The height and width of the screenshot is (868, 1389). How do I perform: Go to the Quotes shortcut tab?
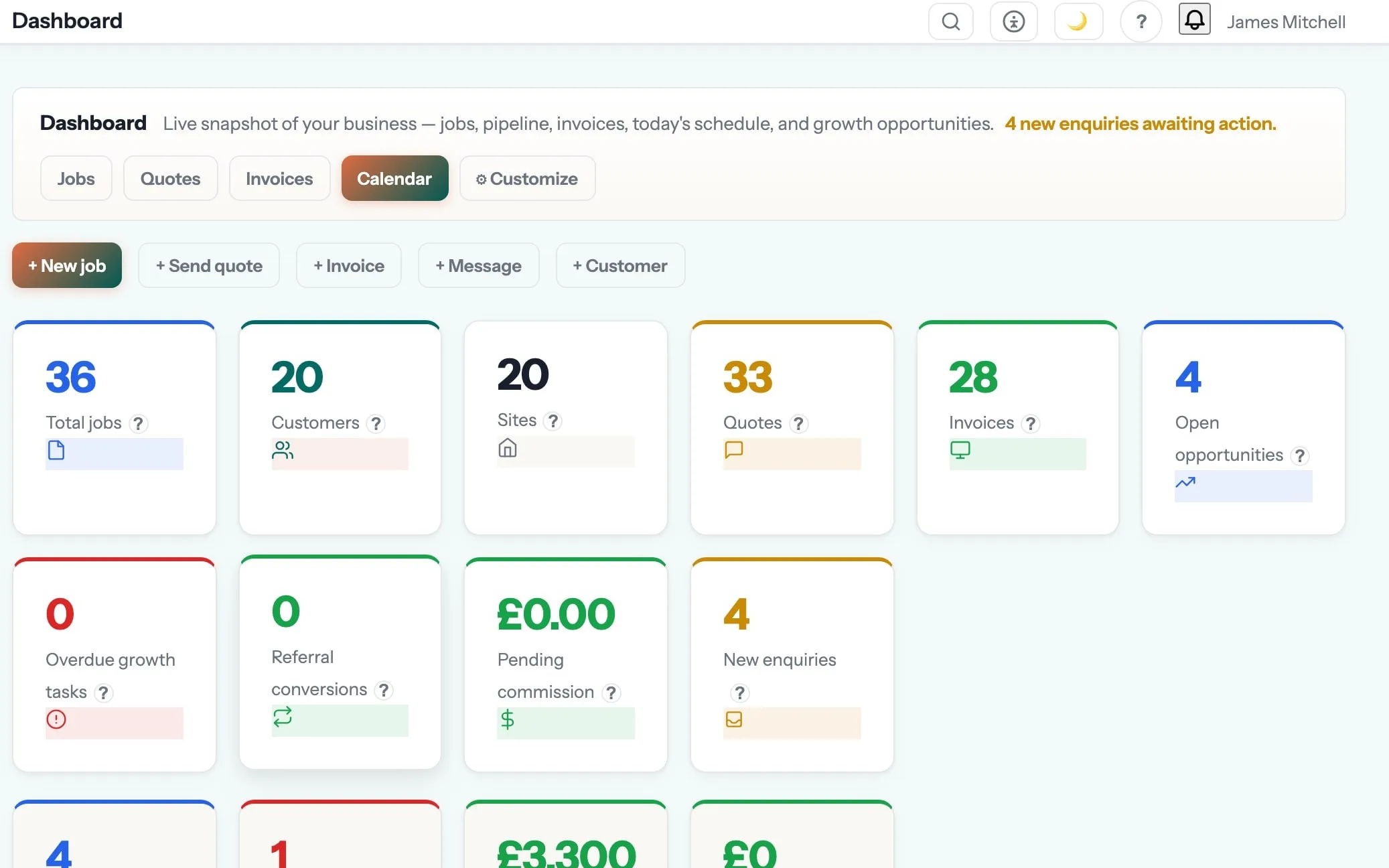click(x=170, y=178)
